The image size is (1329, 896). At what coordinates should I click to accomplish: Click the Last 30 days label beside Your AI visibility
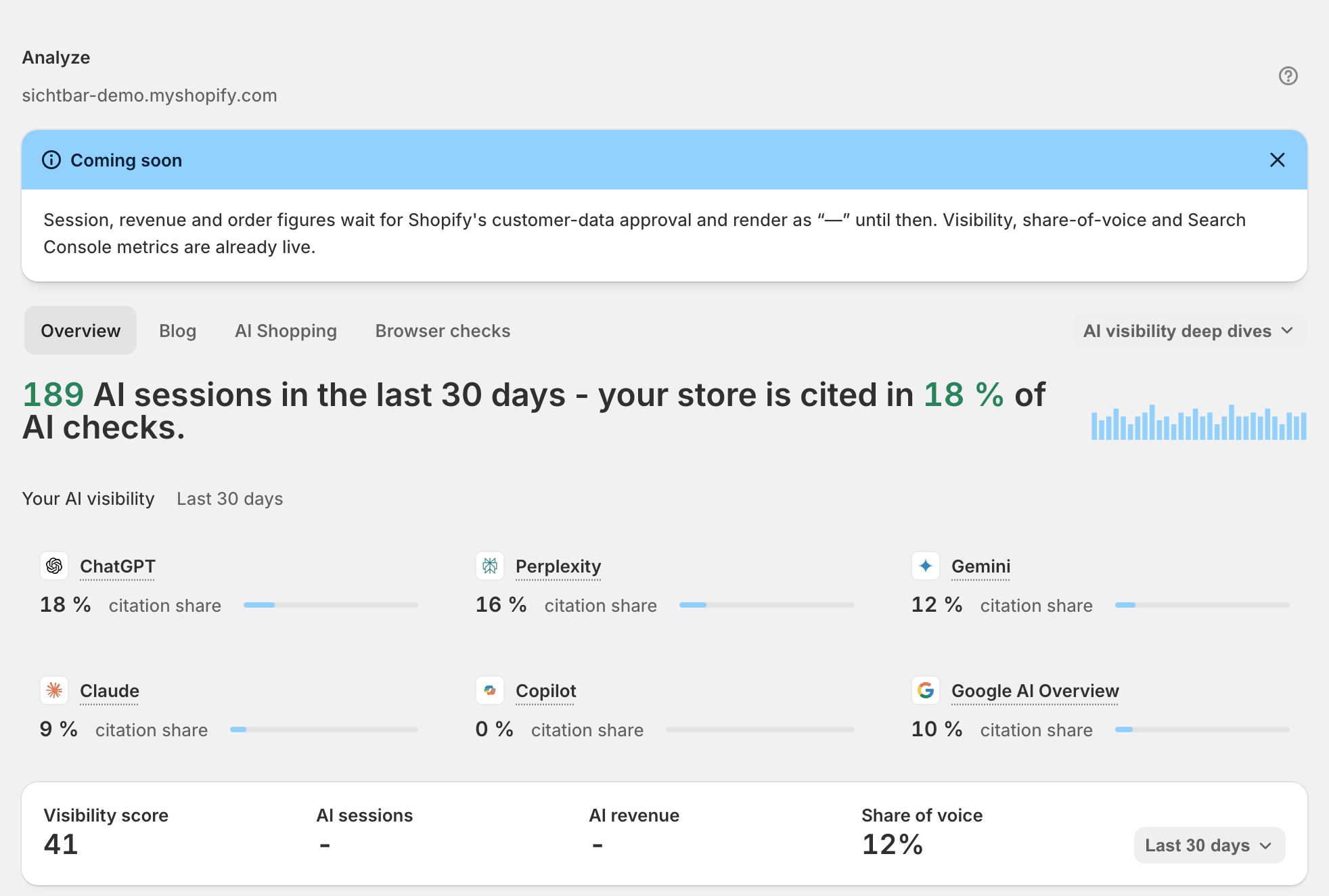tap(230, 499)
